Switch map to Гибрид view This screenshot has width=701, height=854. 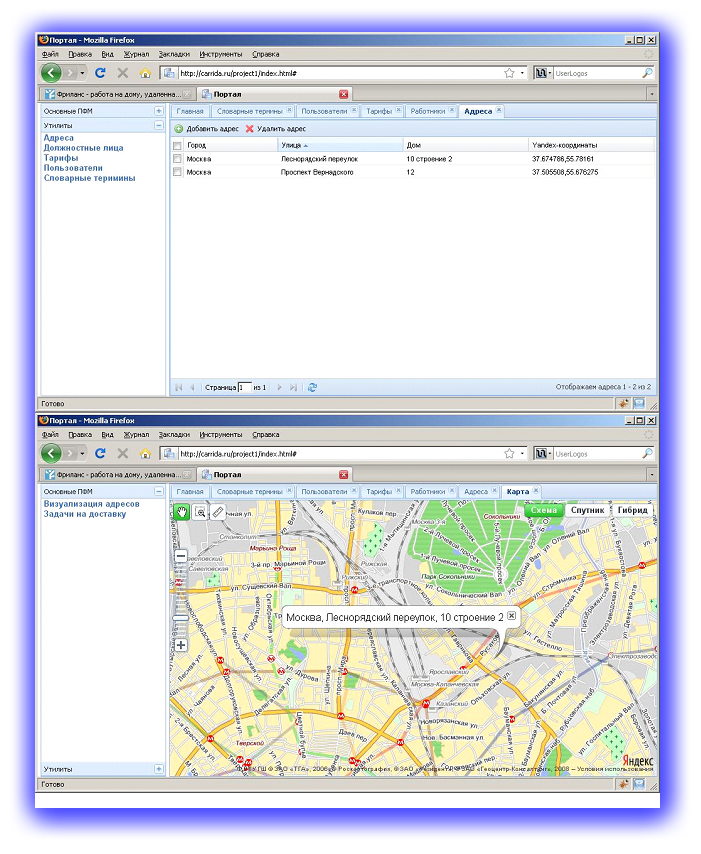[x=632, y=511]
